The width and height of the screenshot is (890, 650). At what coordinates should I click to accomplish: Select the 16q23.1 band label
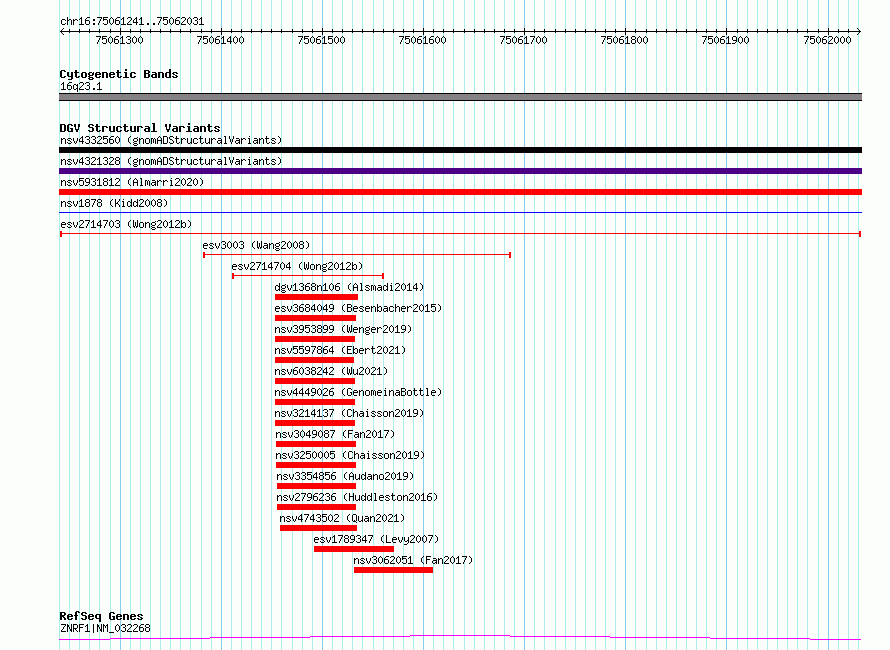click(x=81, y=86)
